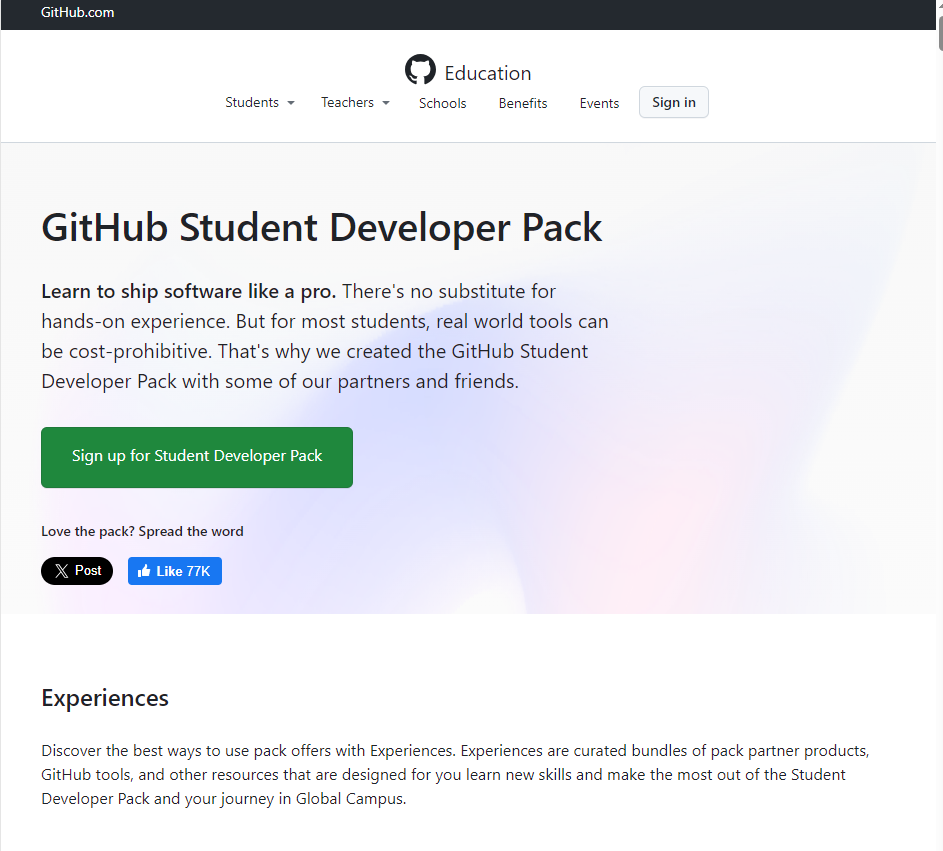Click the Sign in button
Image resolution: width=943 pixels, height=851 pixels.
pyautogui.click(x=674, y=102)
